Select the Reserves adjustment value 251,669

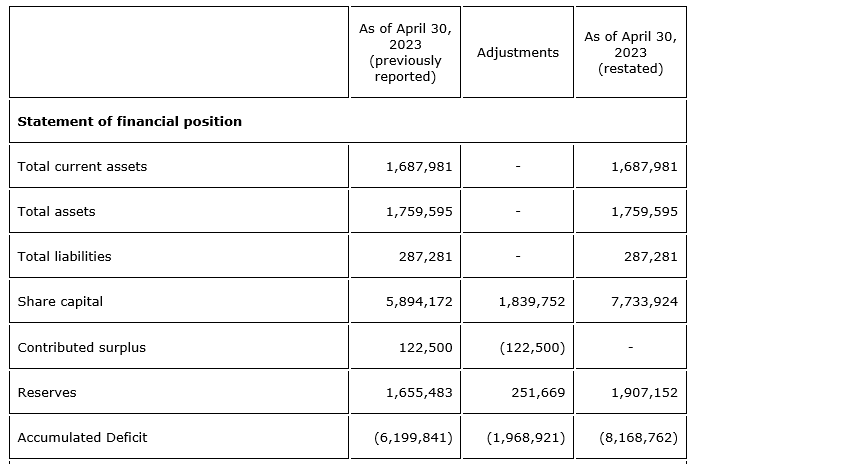coord(538,393)
